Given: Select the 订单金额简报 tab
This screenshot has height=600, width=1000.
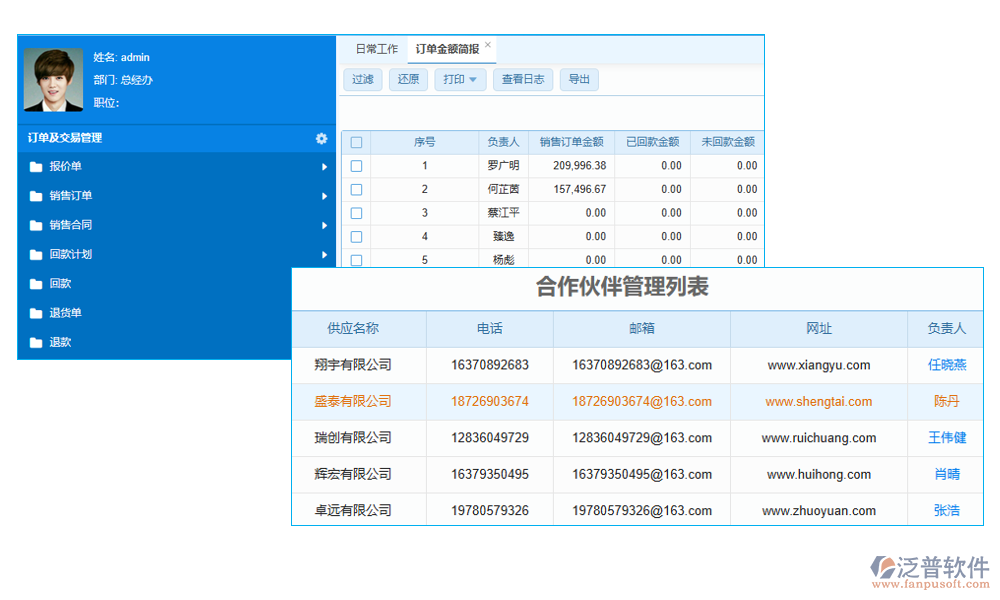Looking at the screenshot, I should (447, 49).
